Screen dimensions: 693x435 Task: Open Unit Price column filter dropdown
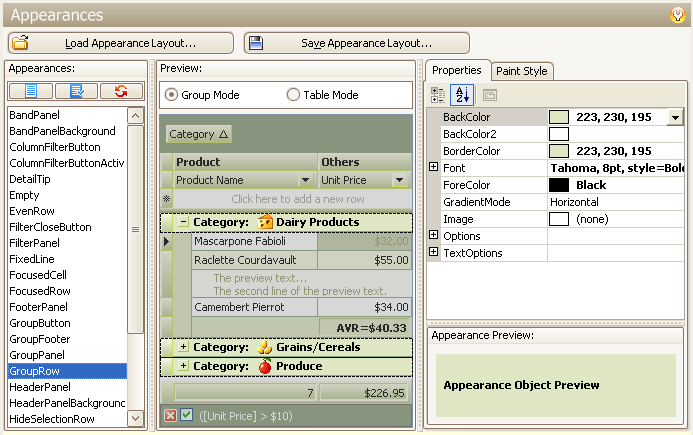[x=400, y=180]
